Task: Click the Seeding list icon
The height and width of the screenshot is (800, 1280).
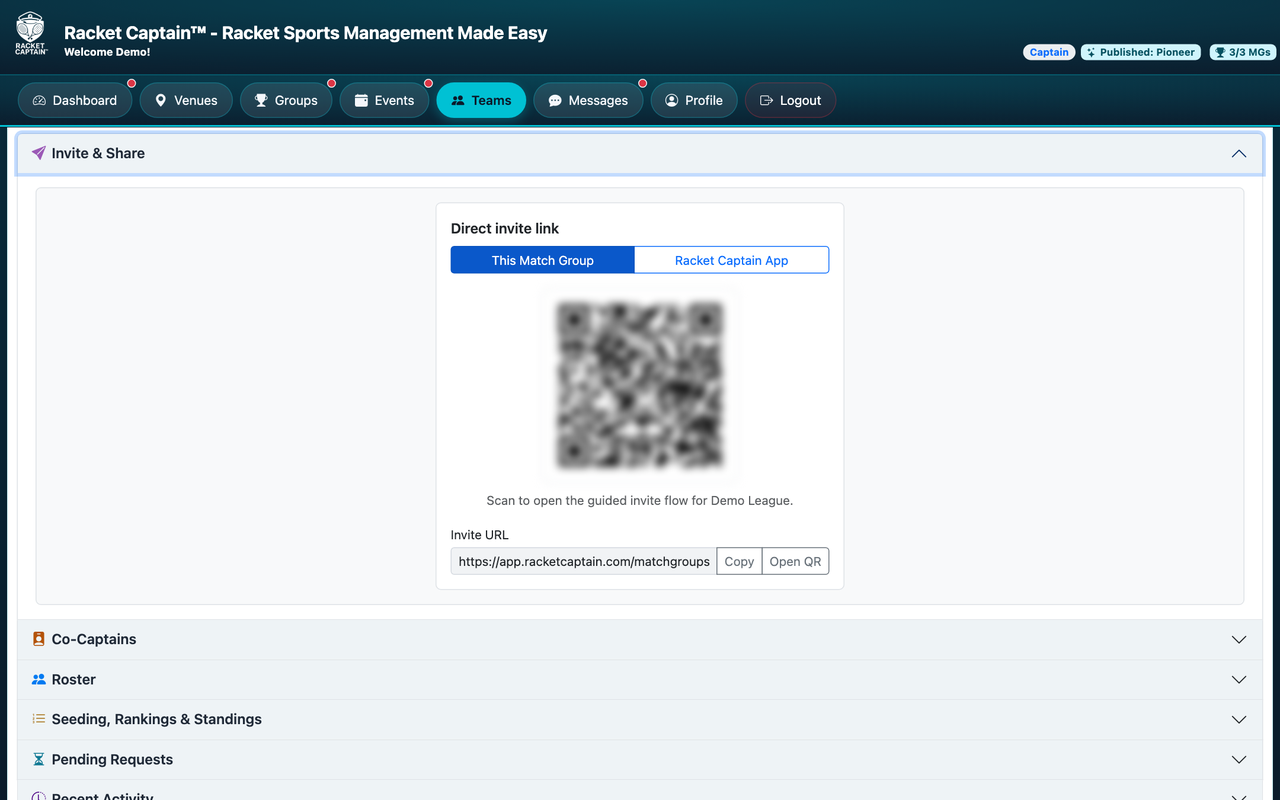Action: tap(38, 719)
